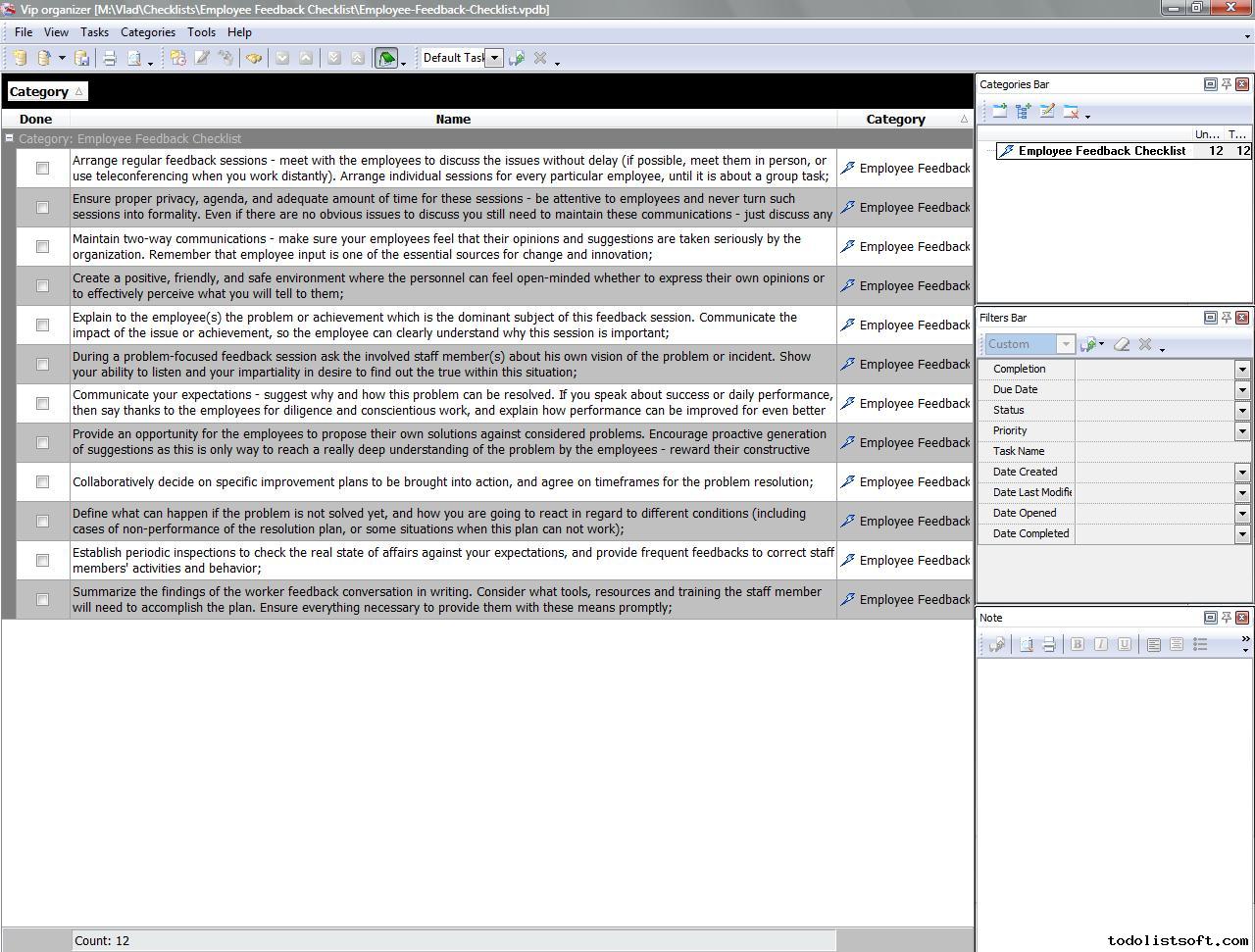This screenshot has height=952, width=1255.
Task: Click the Category grouping button in group panel
Action: click(46, 92)
